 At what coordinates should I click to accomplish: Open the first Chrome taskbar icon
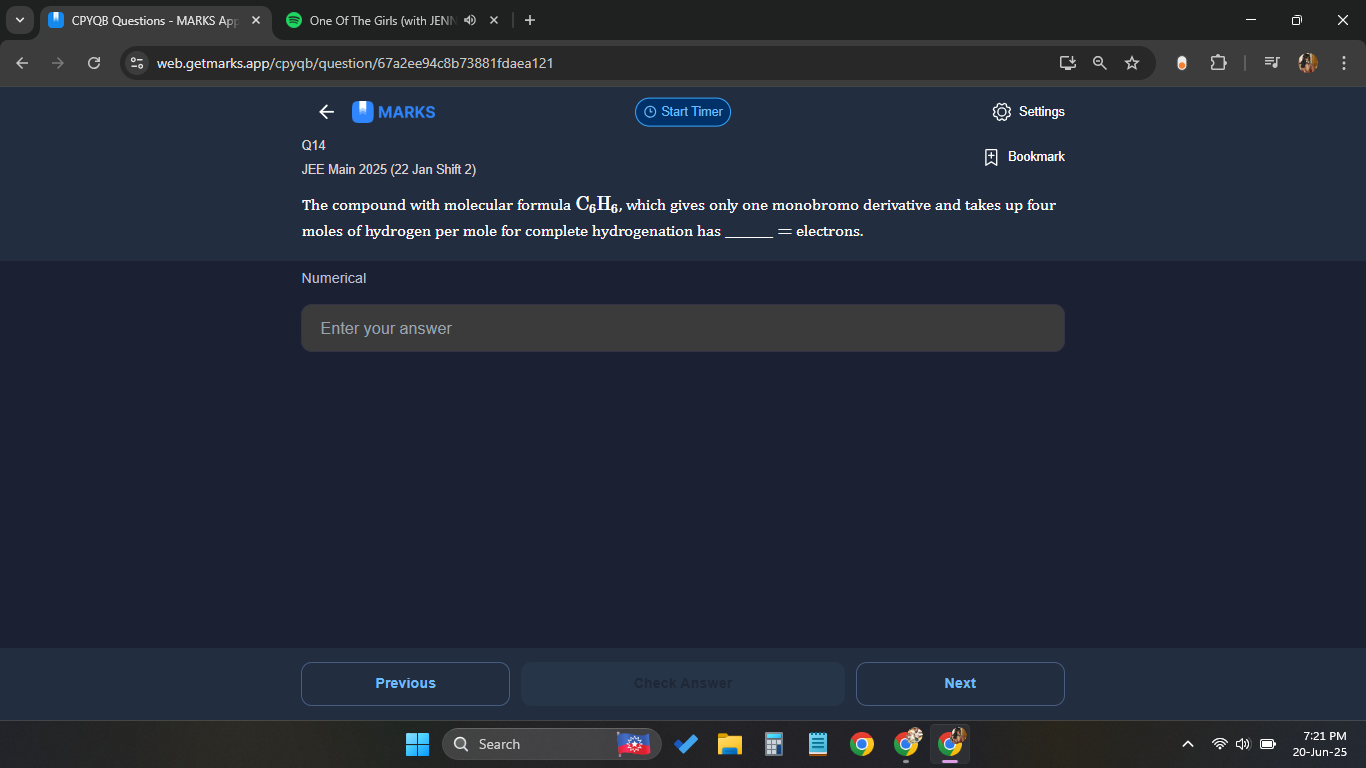pos(862,744)
